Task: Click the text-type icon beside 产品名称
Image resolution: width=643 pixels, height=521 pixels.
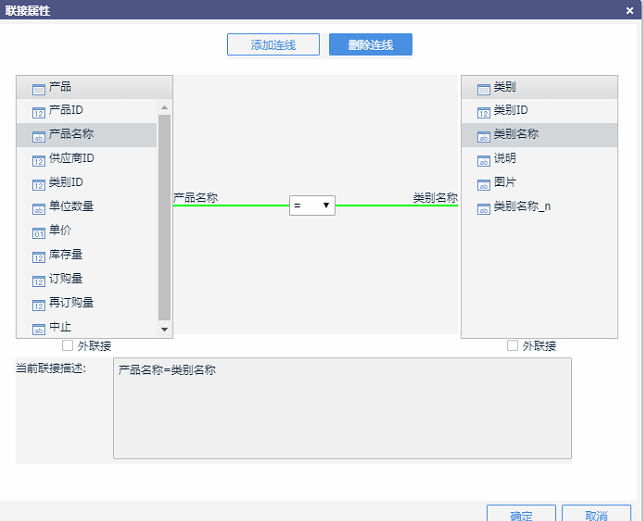Action: (39, 137)
